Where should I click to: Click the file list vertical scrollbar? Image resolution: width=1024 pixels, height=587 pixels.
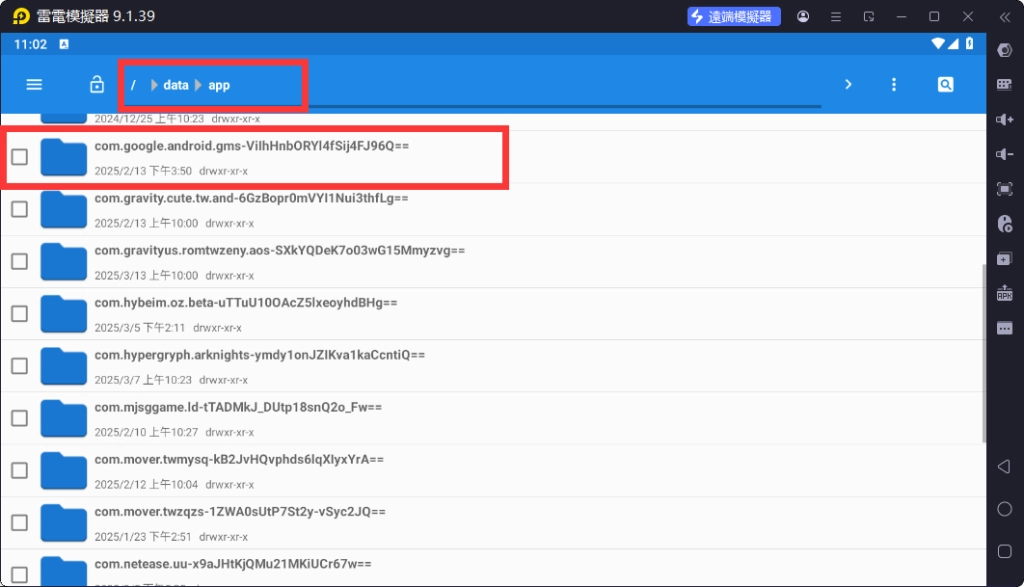(984, 353)
